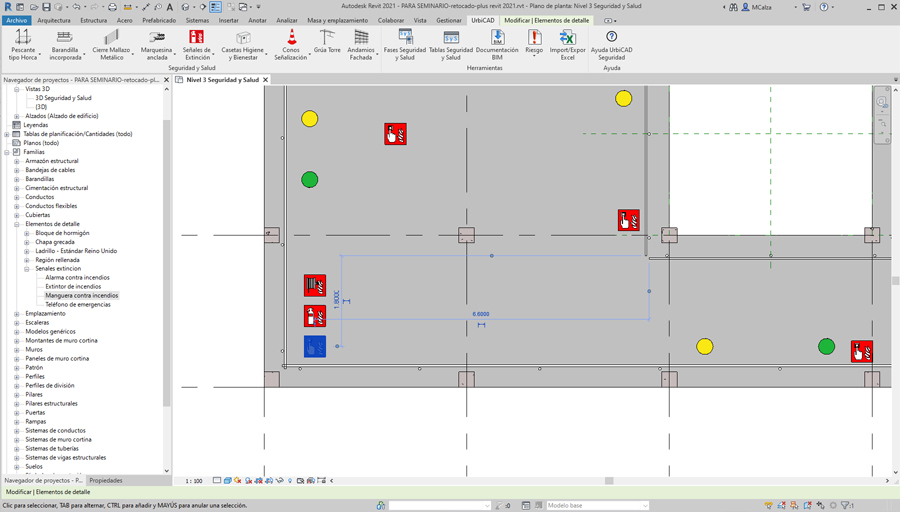Open the Conos Señalización tool

tap(291, 44)
